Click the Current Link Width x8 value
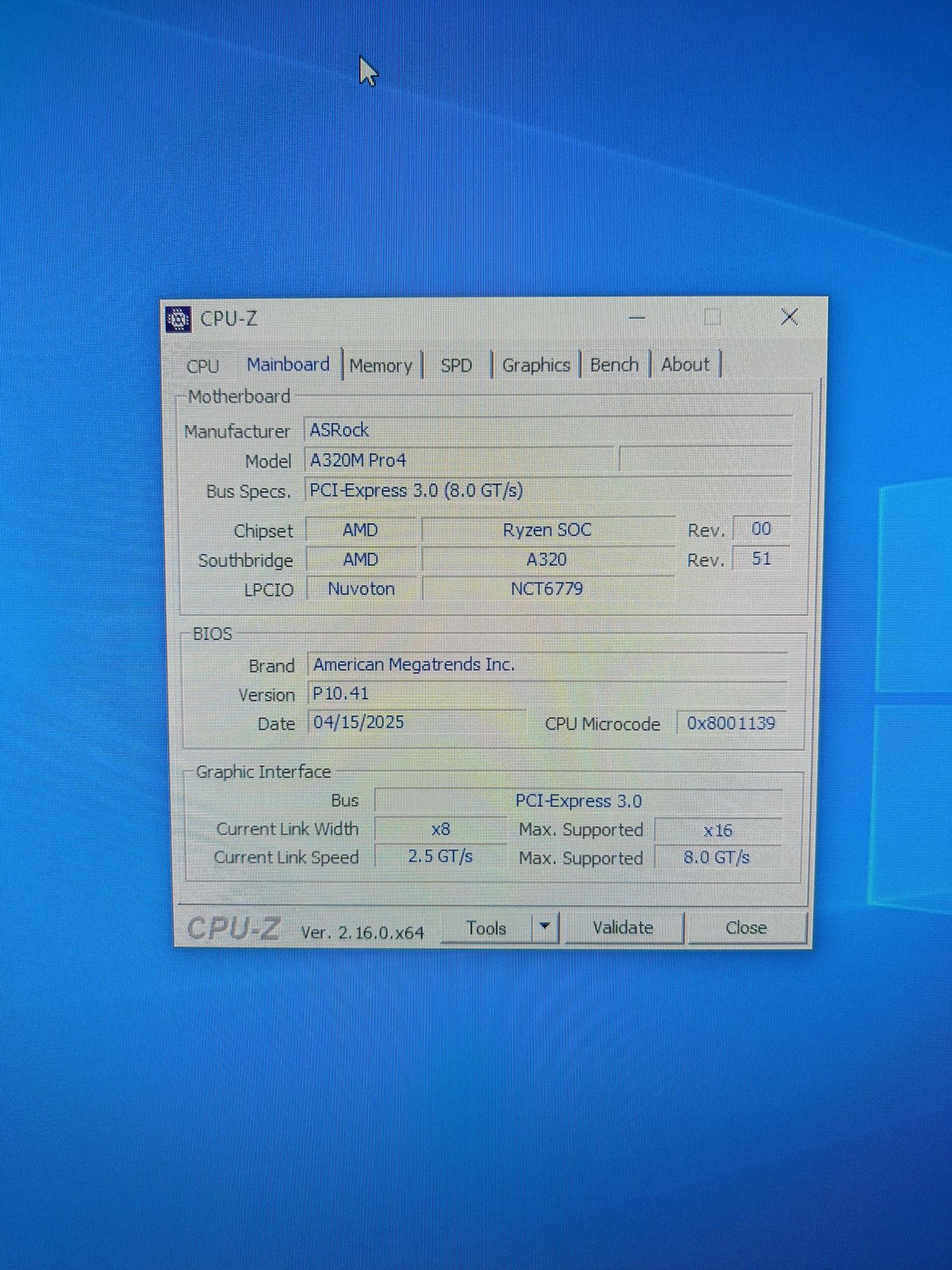The height and width of the screenshot is (1270, 952). pyautogui.click(x=440, y=829)
